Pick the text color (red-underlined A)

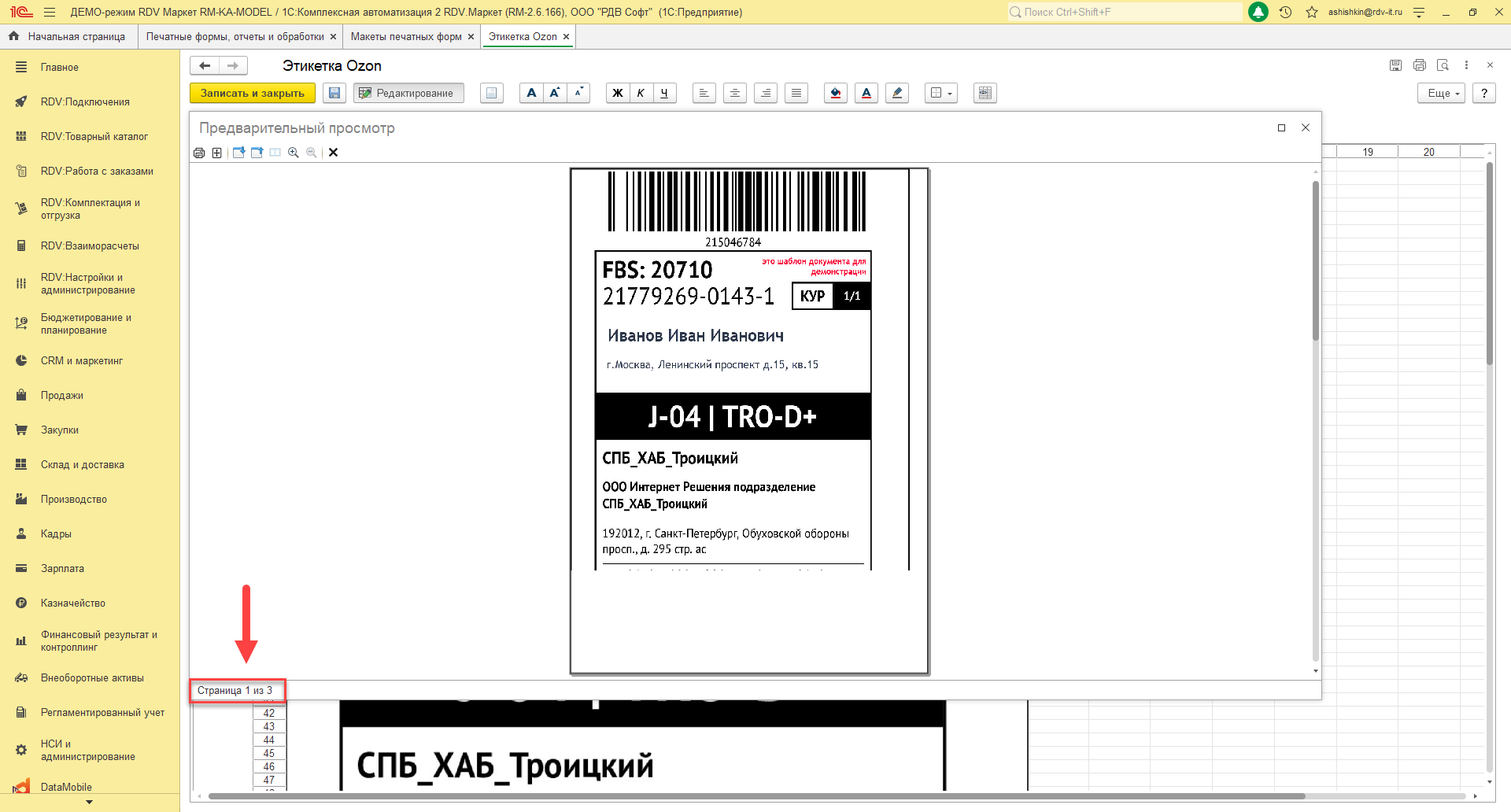coord(866,93)
